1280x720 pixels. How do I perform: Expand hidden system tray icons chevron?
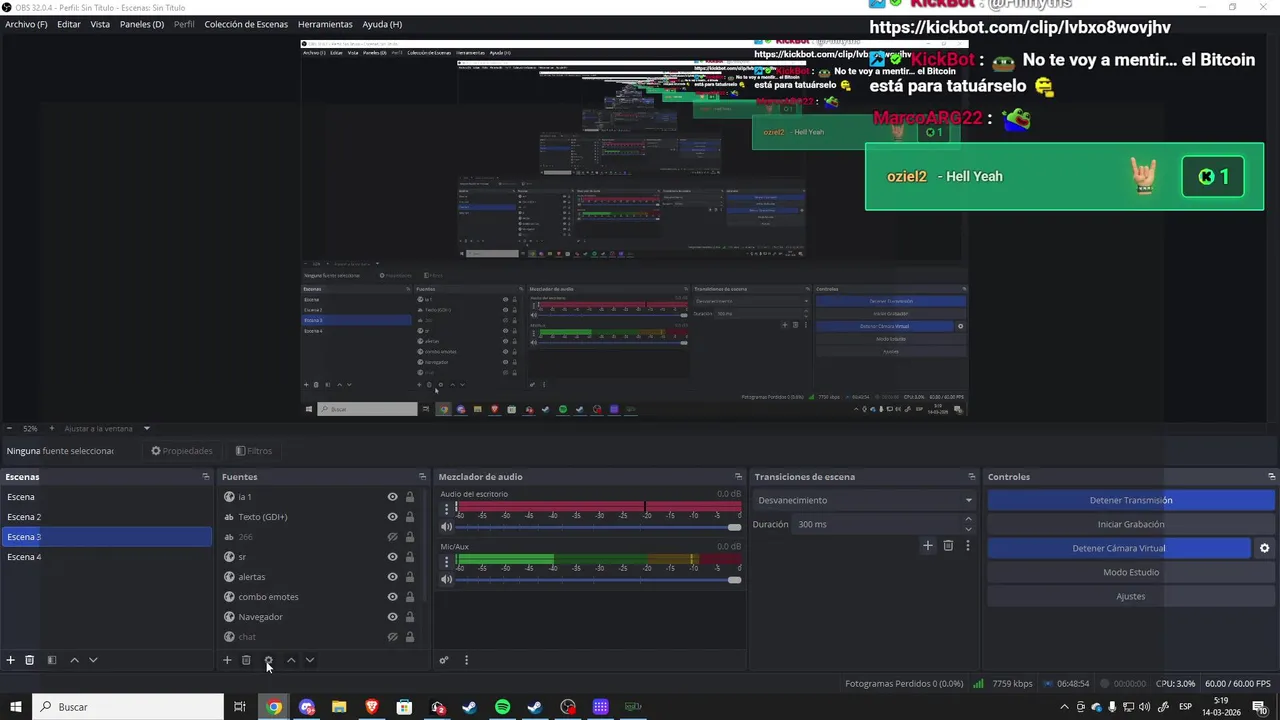click(x=1064, y=707)
